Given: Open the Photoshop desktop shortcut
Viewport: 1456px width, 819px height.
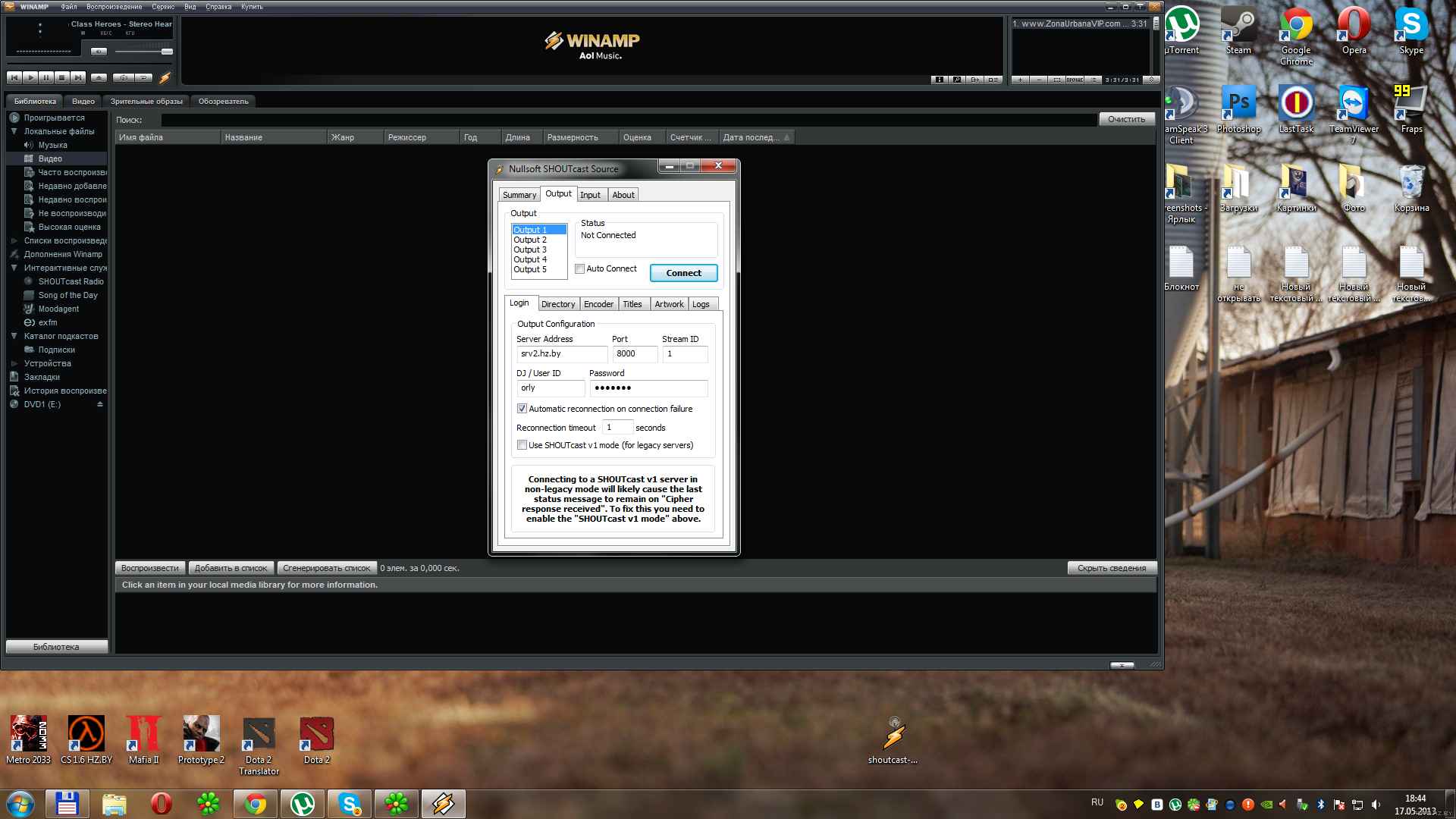Looking at the screenshot, I should click(1238, 110).
